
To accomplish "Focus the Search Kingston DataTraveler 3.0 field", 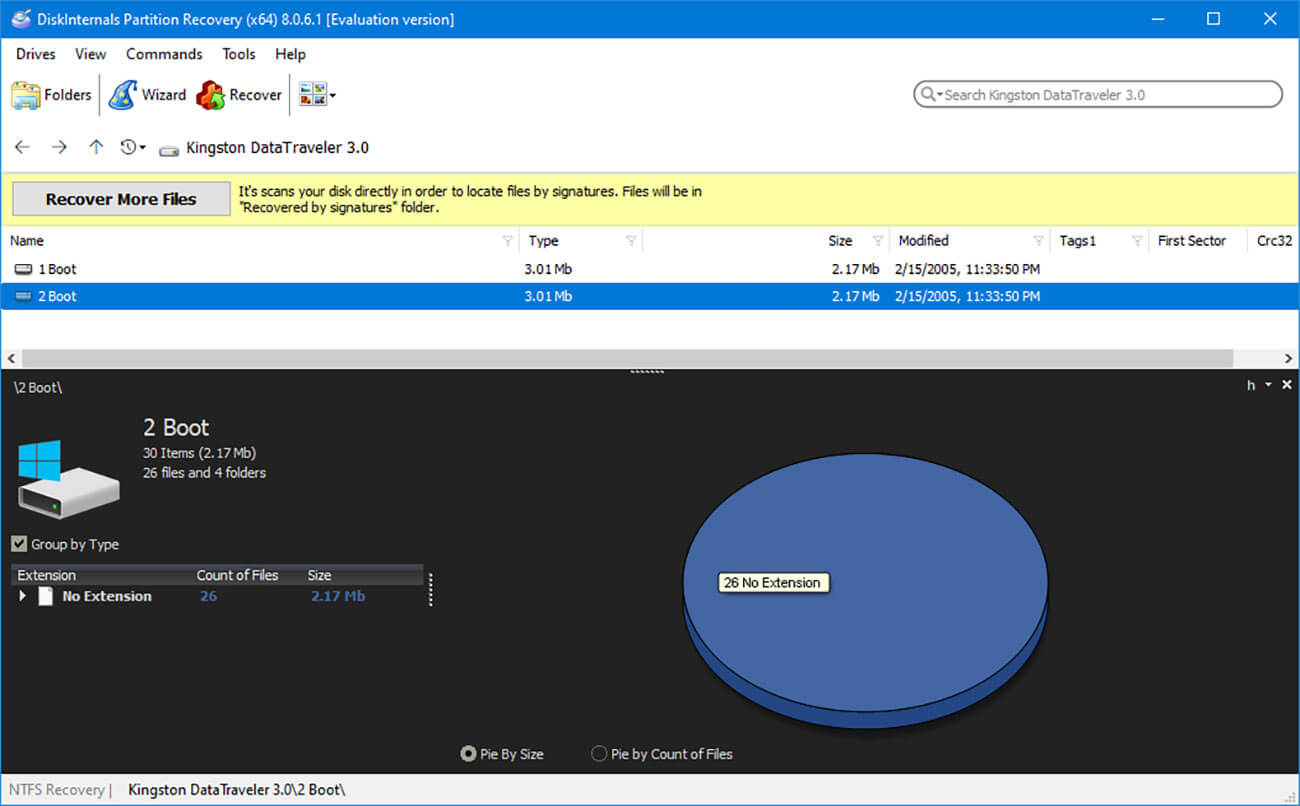I will coord(1098,95).
